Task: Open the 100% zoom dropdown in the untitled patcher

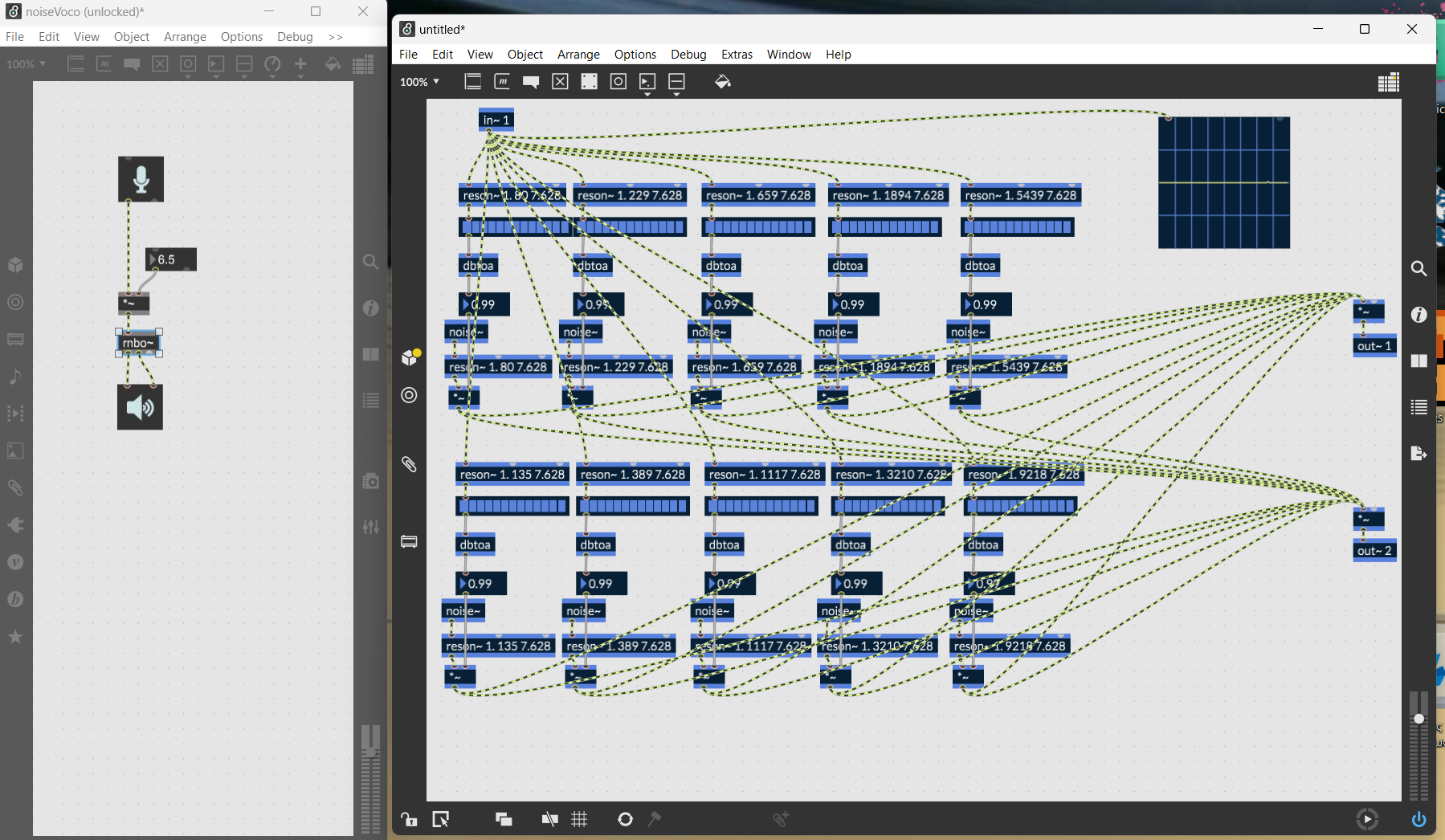Action: [x=420, y=82]
